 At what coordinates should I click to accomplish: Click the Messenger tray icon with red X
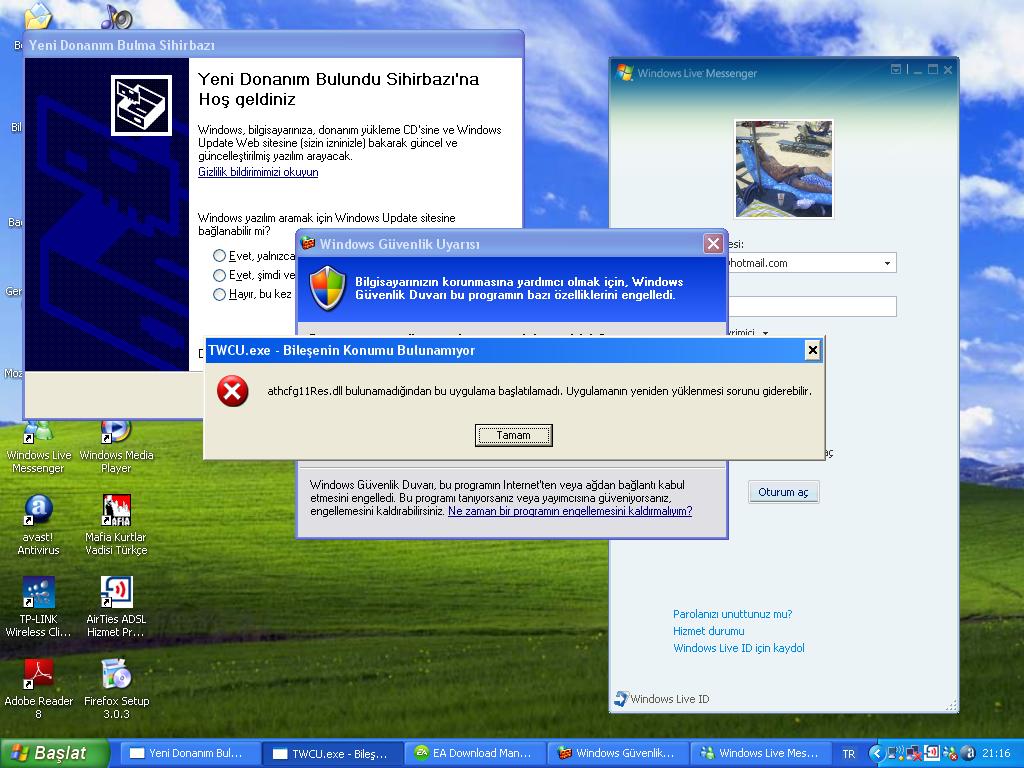click(950, 753)
